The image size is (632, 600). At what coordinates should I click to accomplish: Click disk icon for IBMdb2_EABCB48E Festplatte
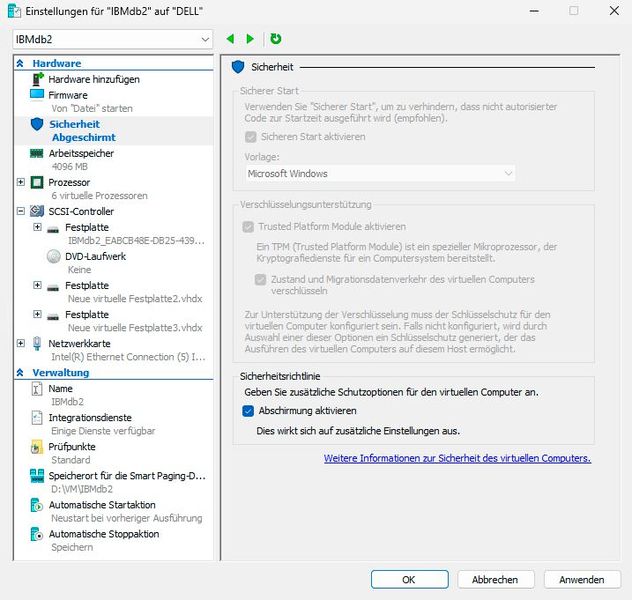click(53, 230)
